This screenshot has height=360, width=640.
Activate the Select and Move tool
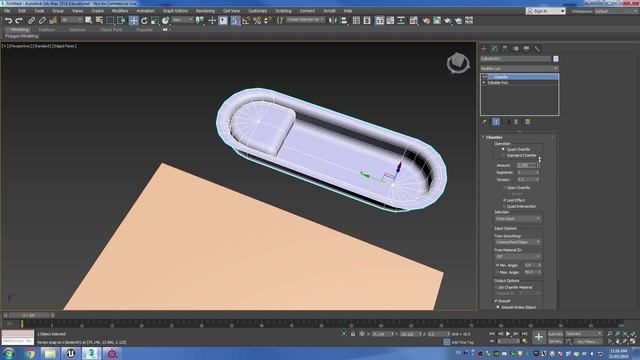(x=133, y=20)
